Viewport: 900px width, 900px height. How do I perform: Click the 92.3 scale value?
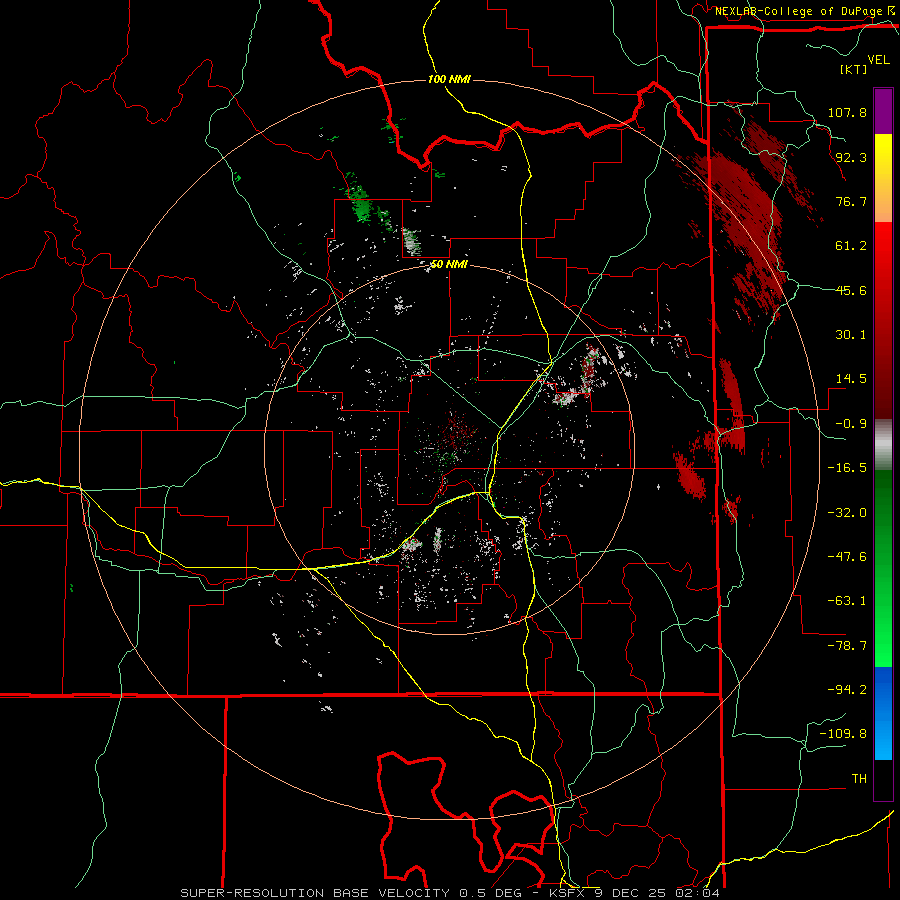coord(851,157)
